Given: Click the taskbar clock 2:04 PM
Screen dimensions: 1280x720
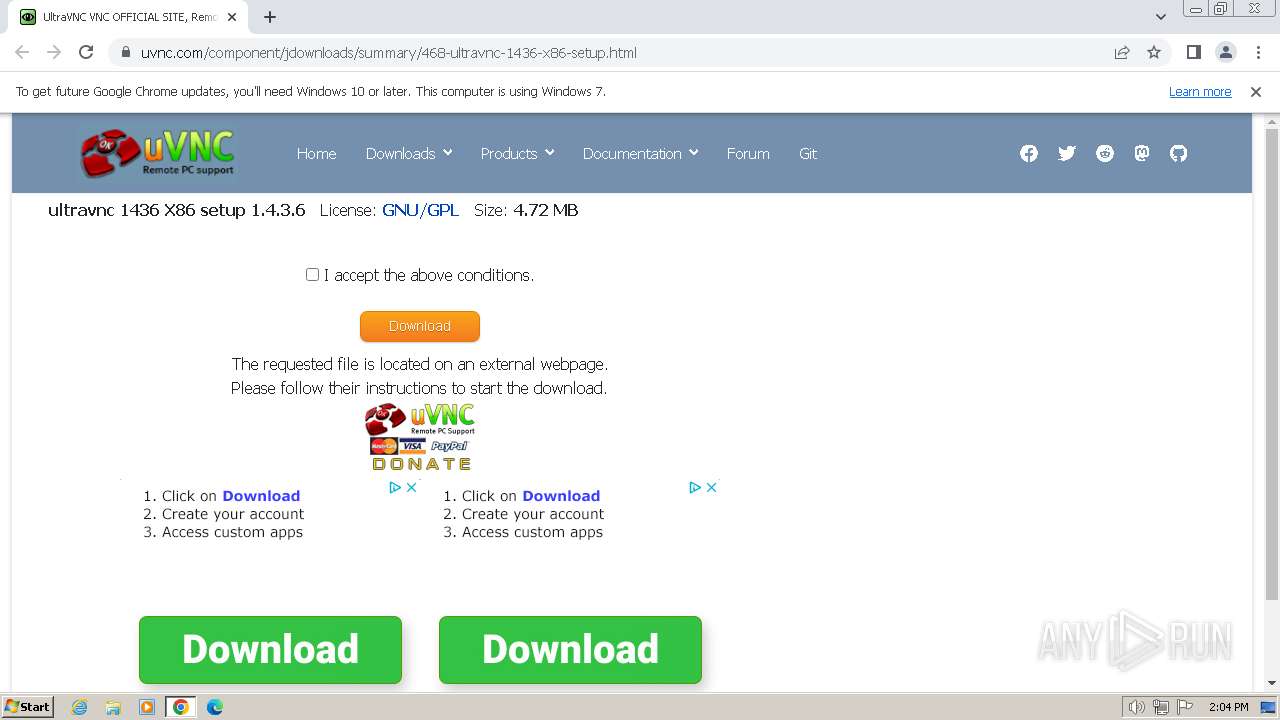Looking at the screenshot, I should pyautogui.click(x=1228, y=707).
